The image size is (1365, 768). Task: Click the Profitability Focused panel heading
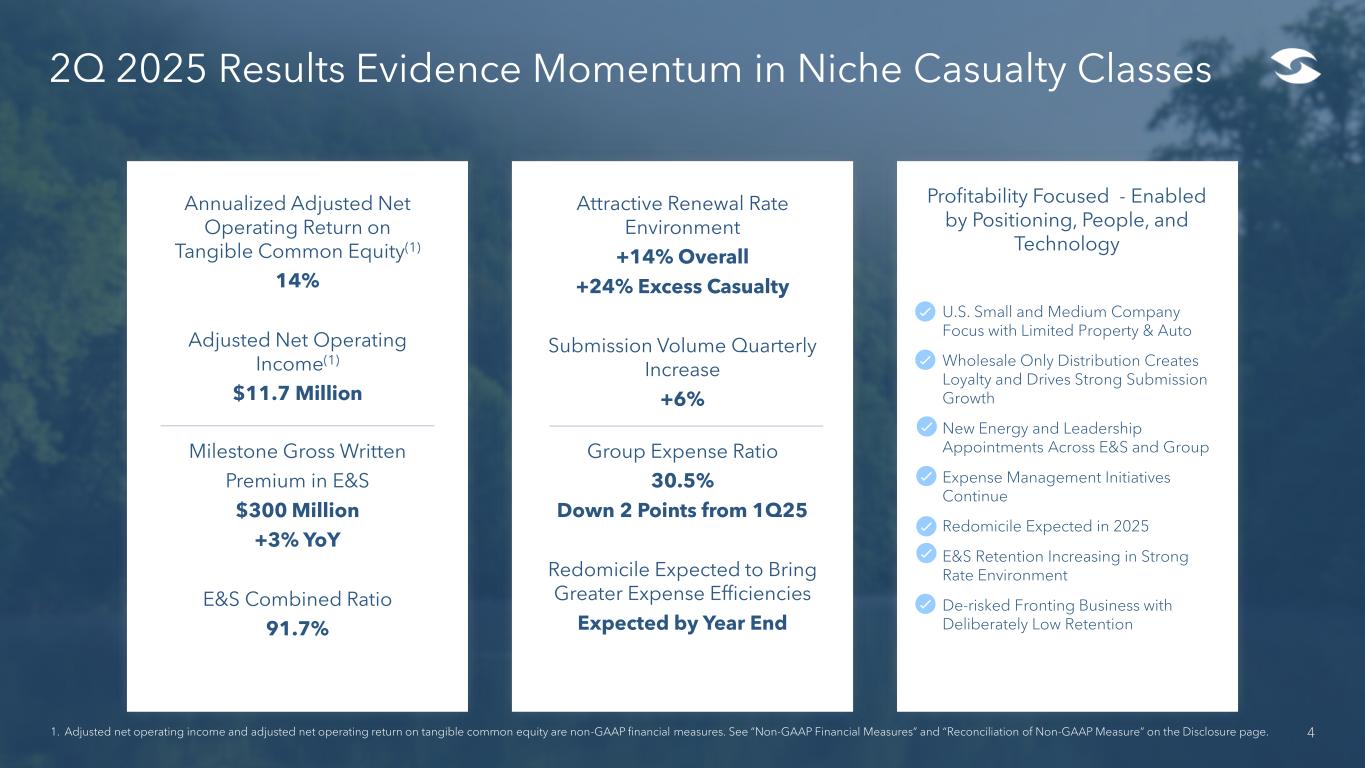1066,220
